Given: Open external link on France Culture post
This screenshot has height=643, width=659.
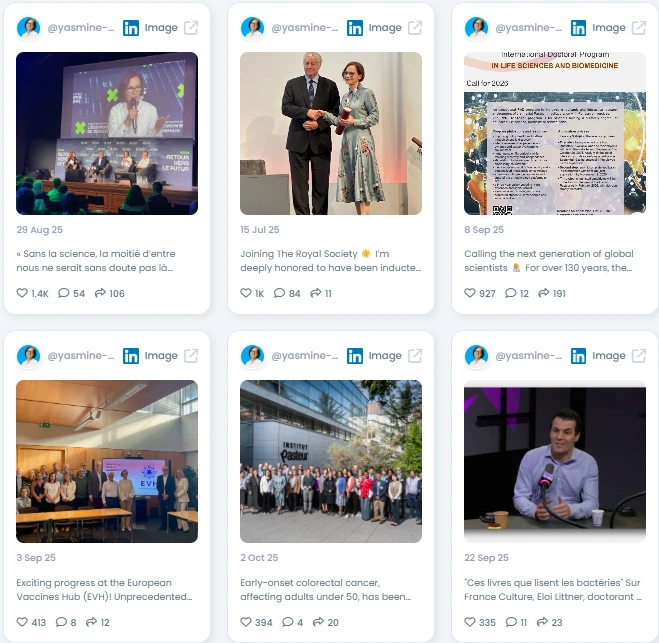Looking at the screenshot, I should pos(639,356).
